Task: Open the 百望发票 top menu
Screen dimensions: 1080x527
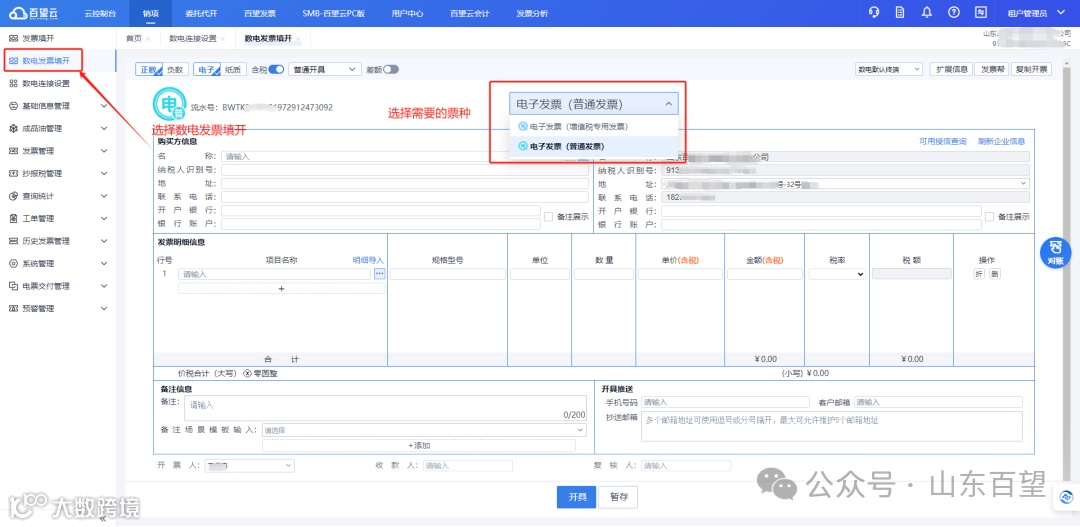Action: [260, 13]
